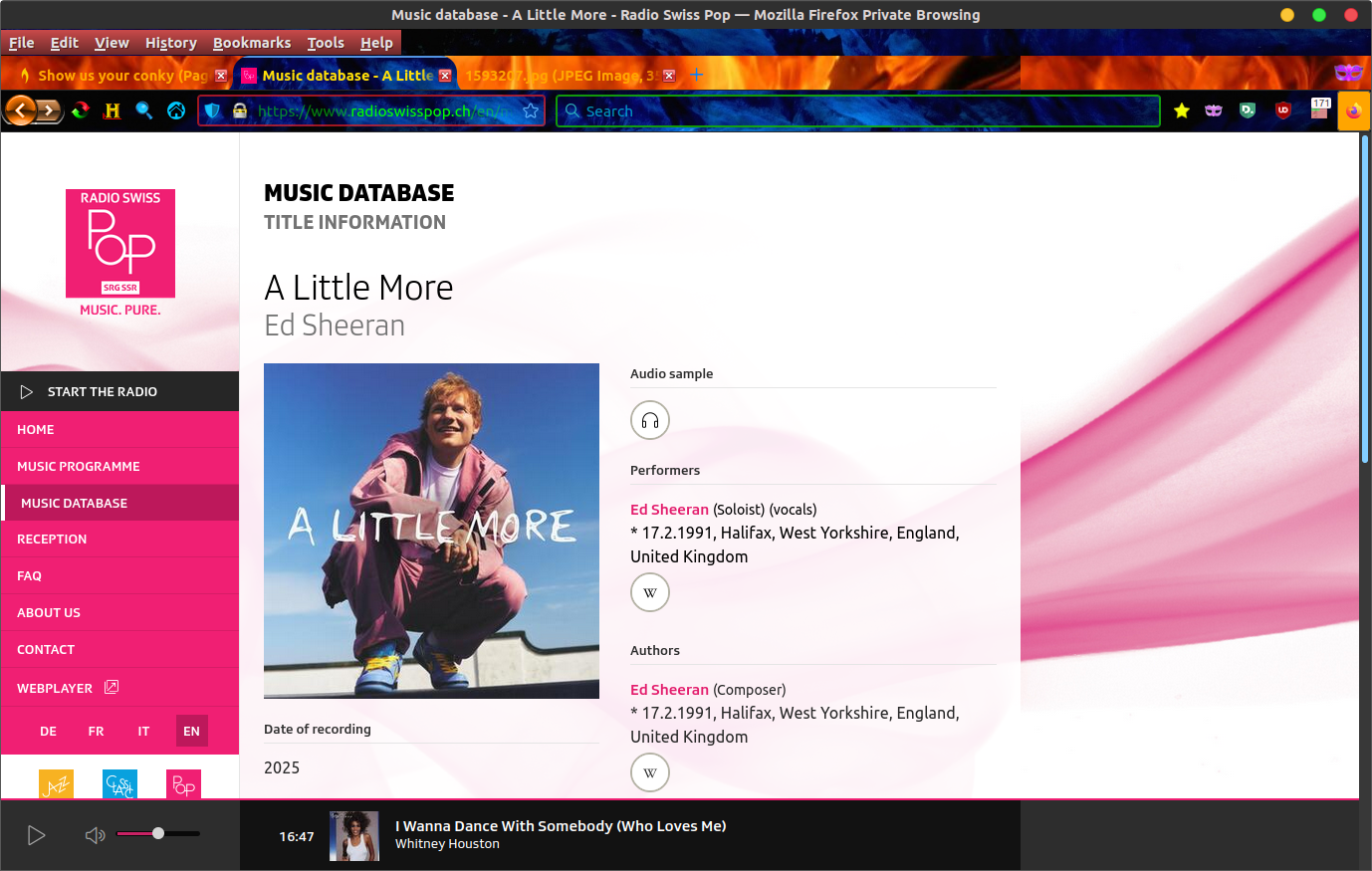
Task: Open the Wikipedia button under Authors
Action: [650, 772]
